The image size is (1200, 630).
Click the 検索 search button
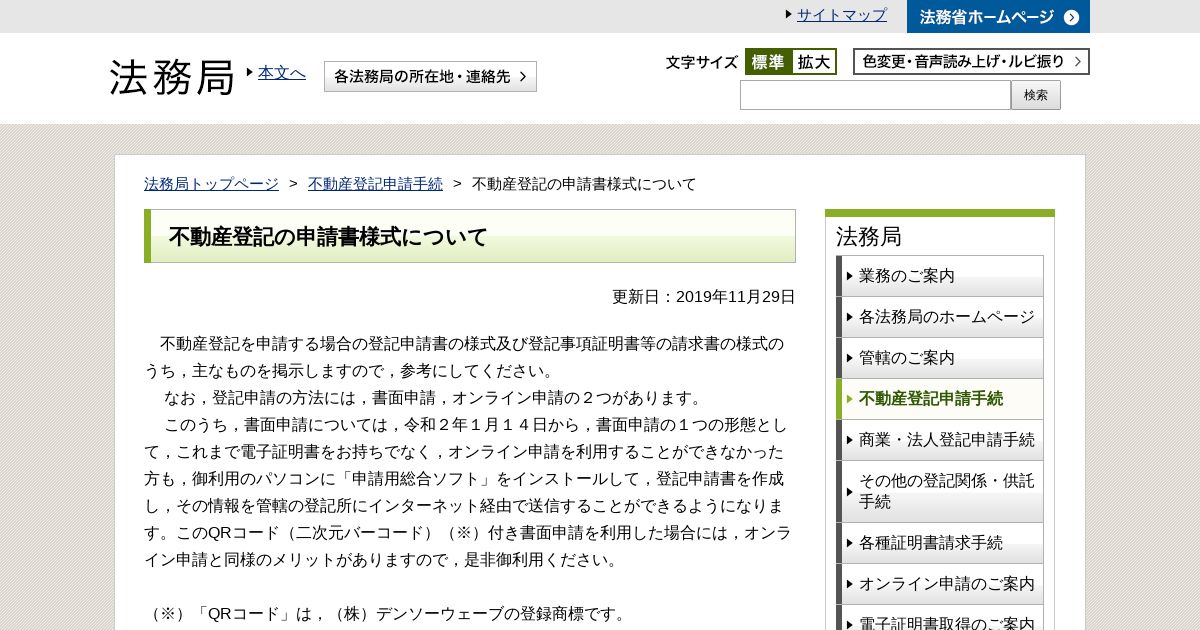pyautogui.click(x=1036, y=95)
